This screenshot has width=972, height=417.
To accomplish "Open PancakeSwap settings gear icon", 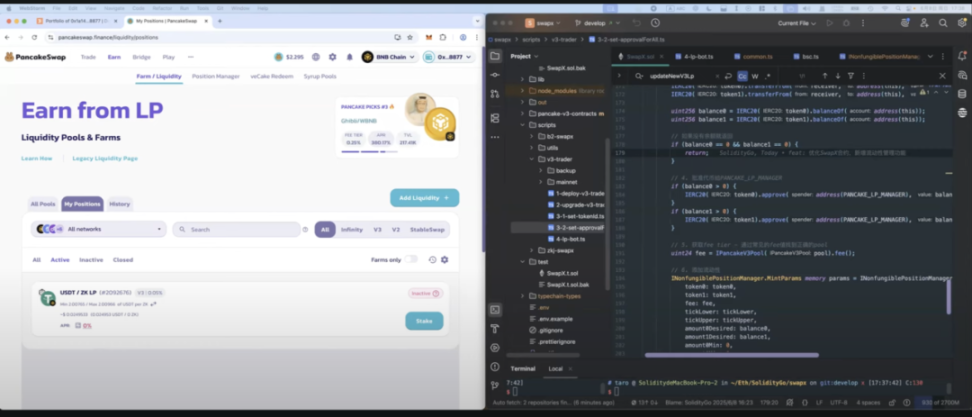I will click(x=332, y=57).
